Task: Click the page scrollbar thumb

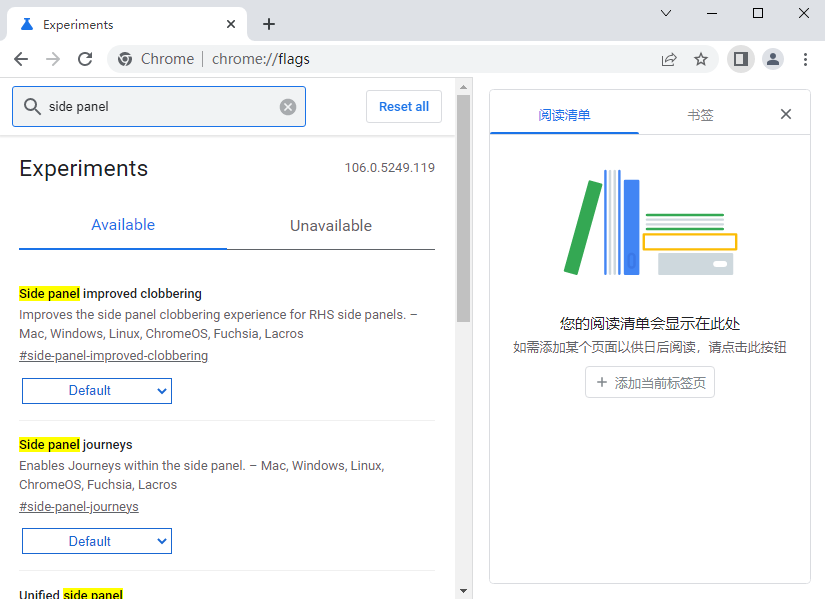Action: (x=463, y=208)
